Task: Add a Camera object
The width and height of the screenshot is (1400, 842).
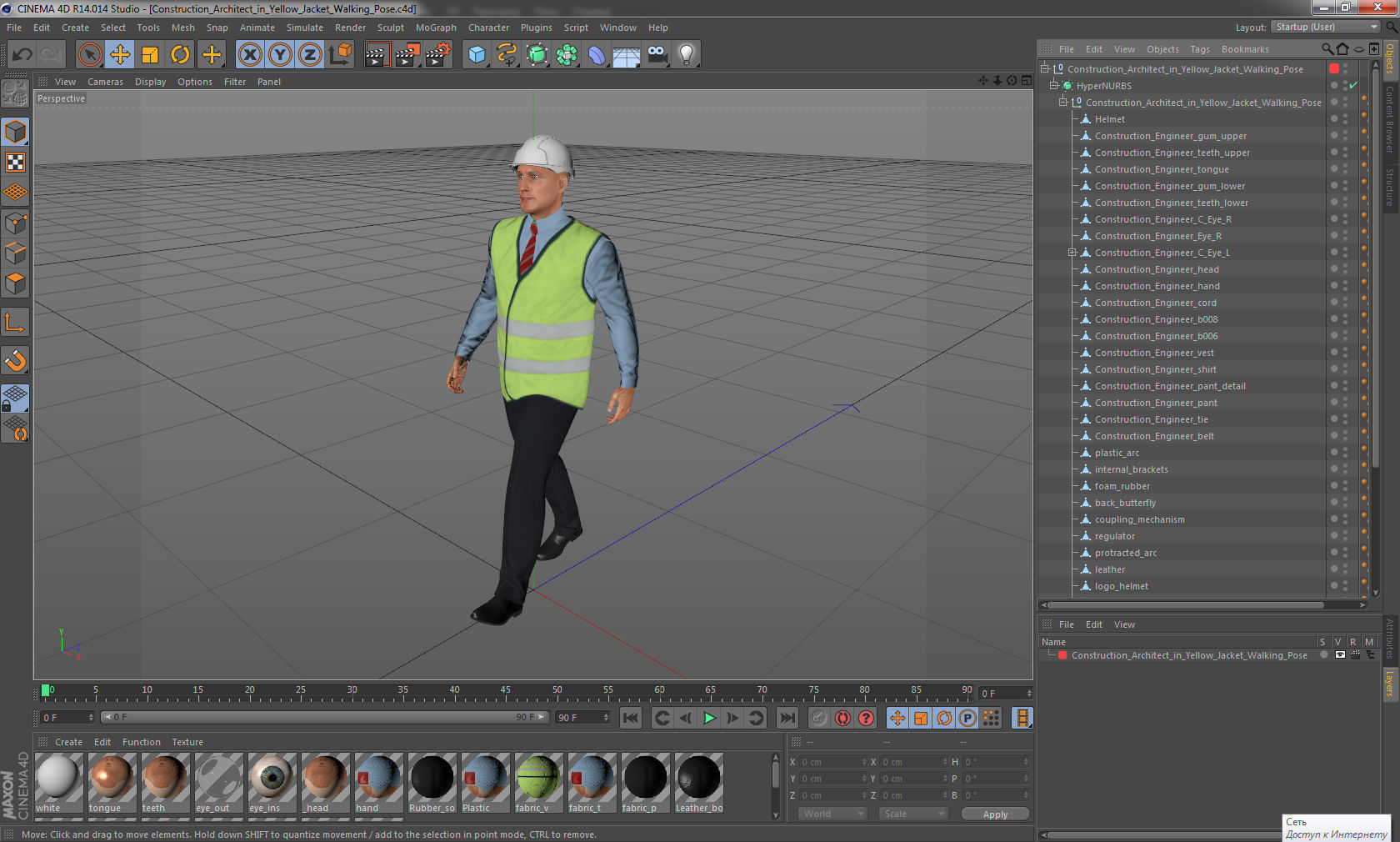Action: point(657,55)
